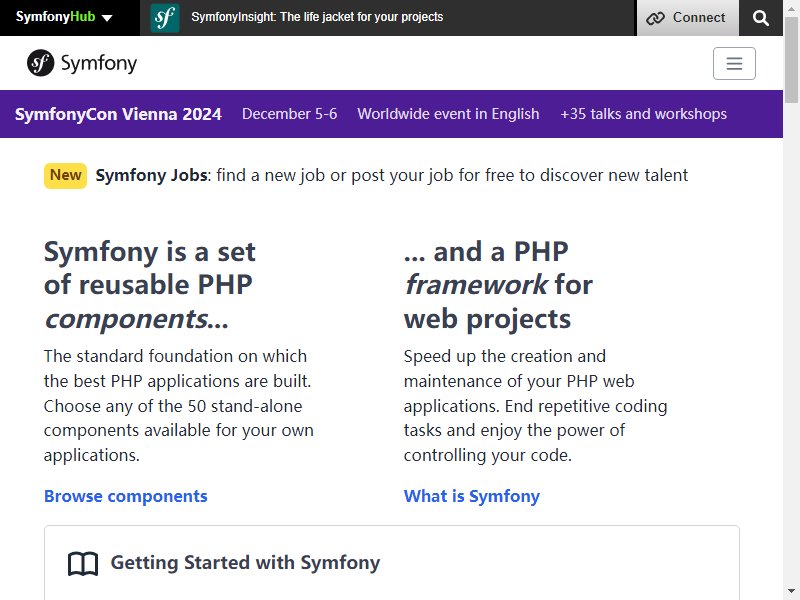
Task: Click the Connect button
Action: (x=687, y=18)
